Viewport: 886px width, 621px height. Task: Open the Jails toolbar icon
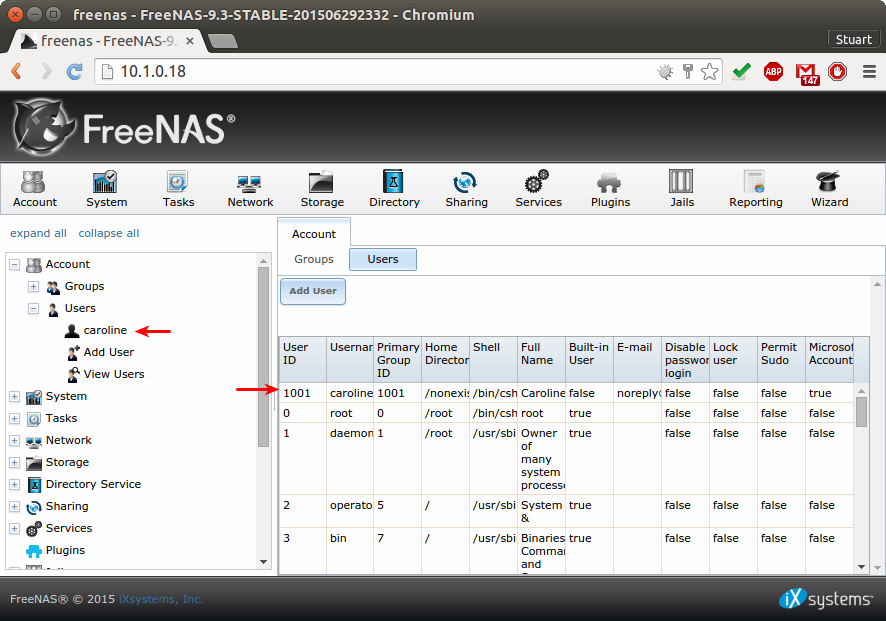click(x=681, y=189)
